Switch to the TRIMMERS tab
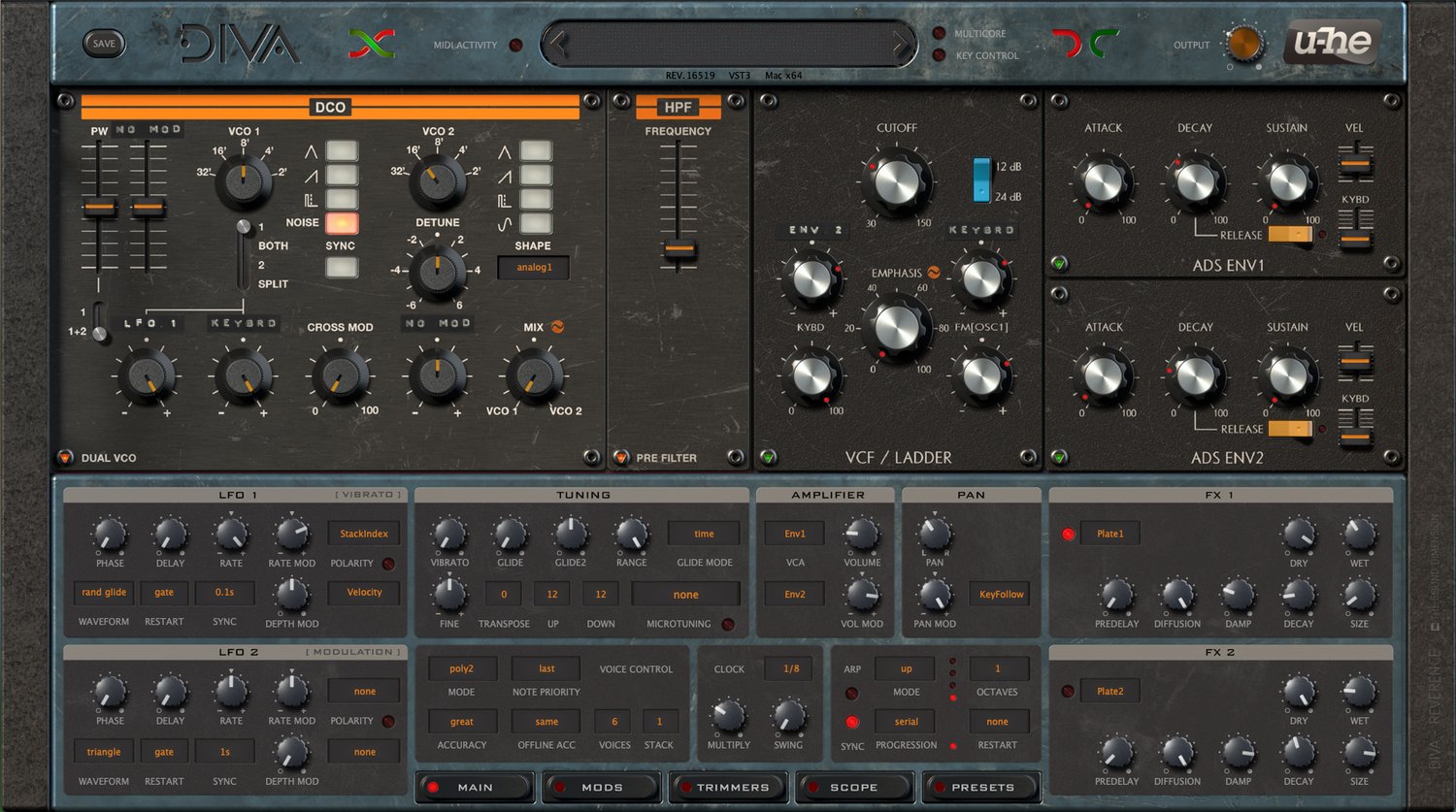The image size is (1456, 812). pos(730,787)
